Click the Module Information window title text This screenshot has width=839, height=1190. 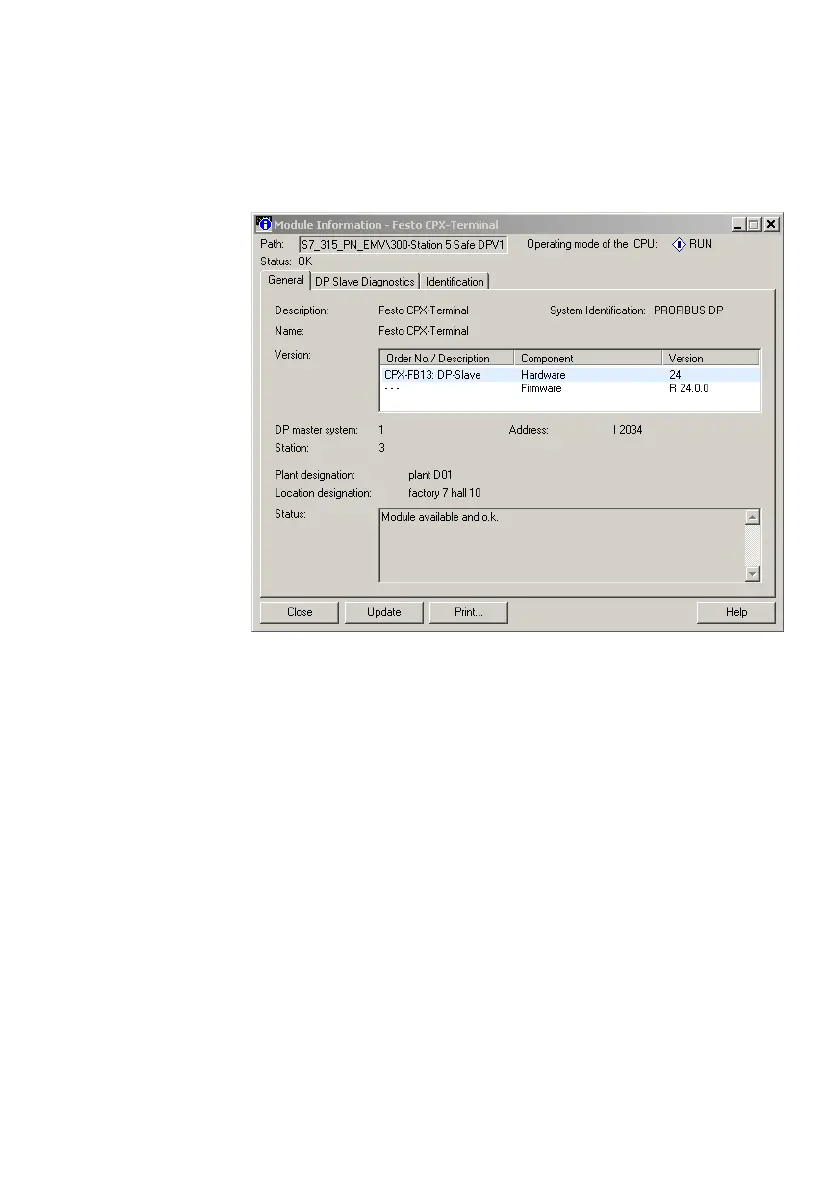click(x=386, y=225)
